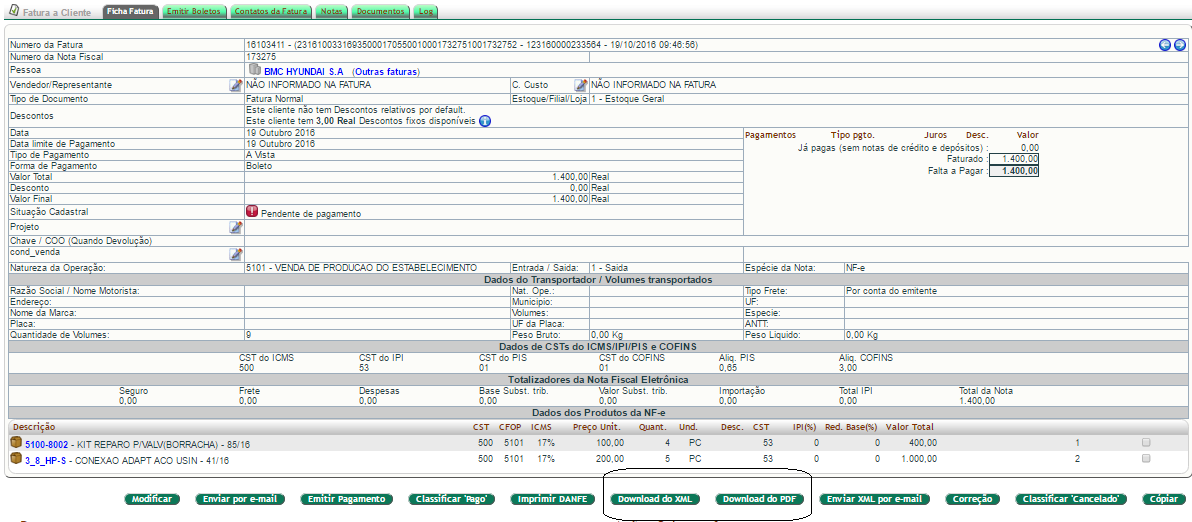
Task: Click the Nota Fiscal number 173275
Action: (x=262, y=56)
